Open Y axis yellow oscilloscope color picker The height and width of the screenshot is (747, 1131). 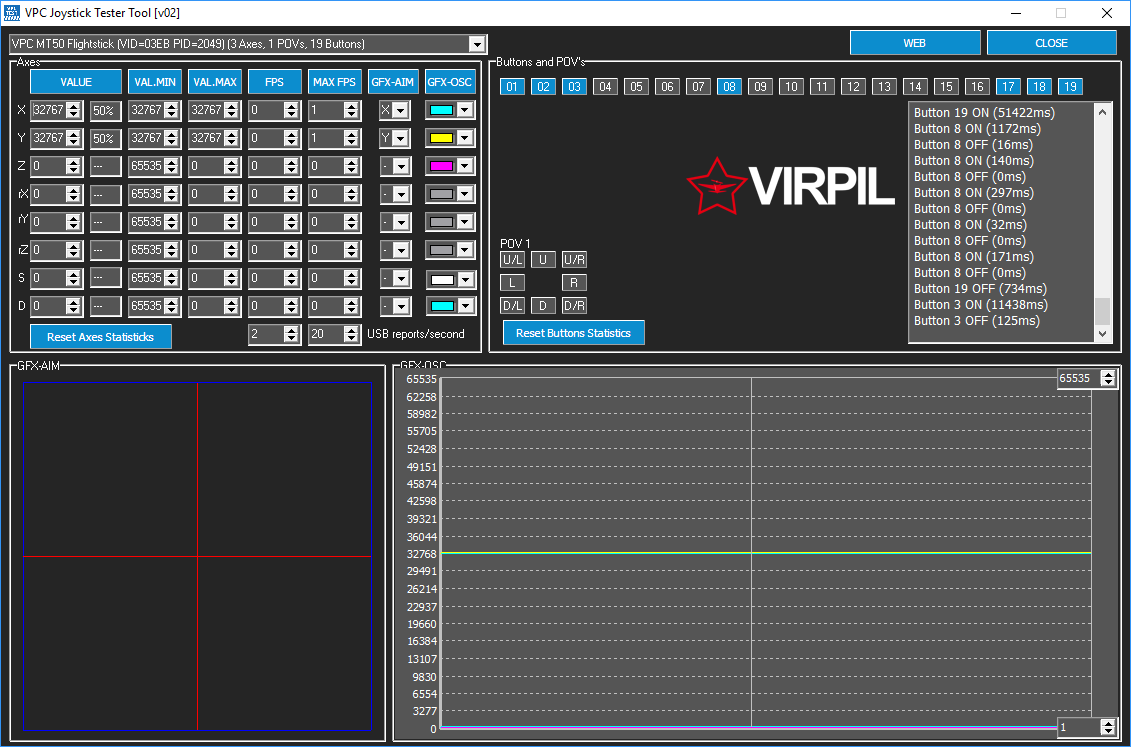[x=450, y=138]
